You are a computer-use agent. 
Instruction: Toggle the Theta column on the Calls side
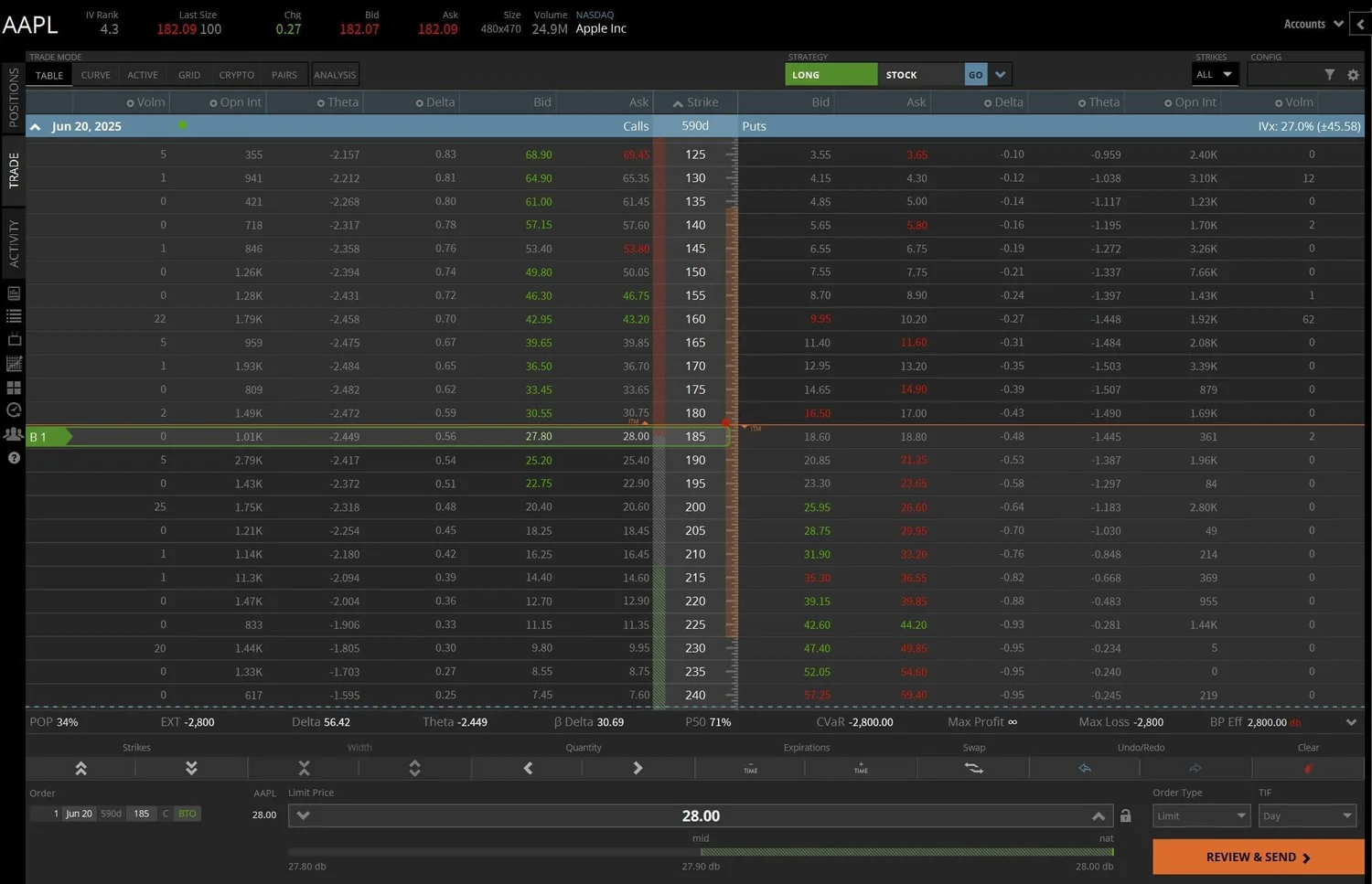pyautogui.click(x=323, y=101)
